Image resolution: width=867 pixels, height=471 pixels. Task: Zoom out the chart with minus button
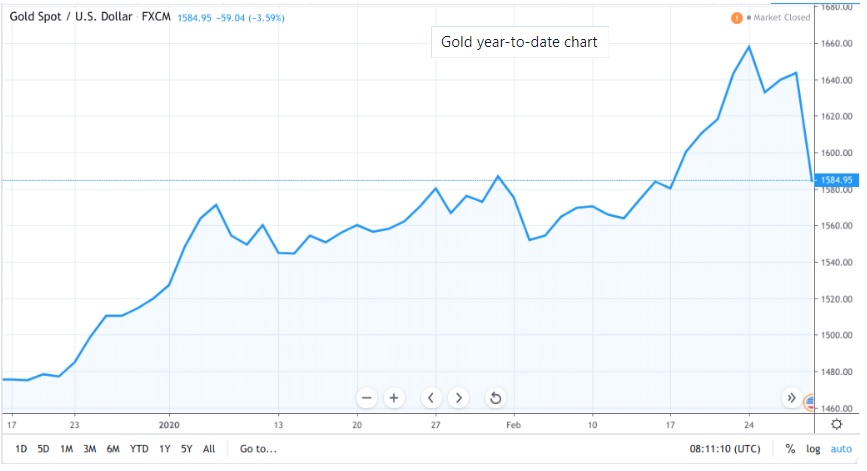click(366, 398)
